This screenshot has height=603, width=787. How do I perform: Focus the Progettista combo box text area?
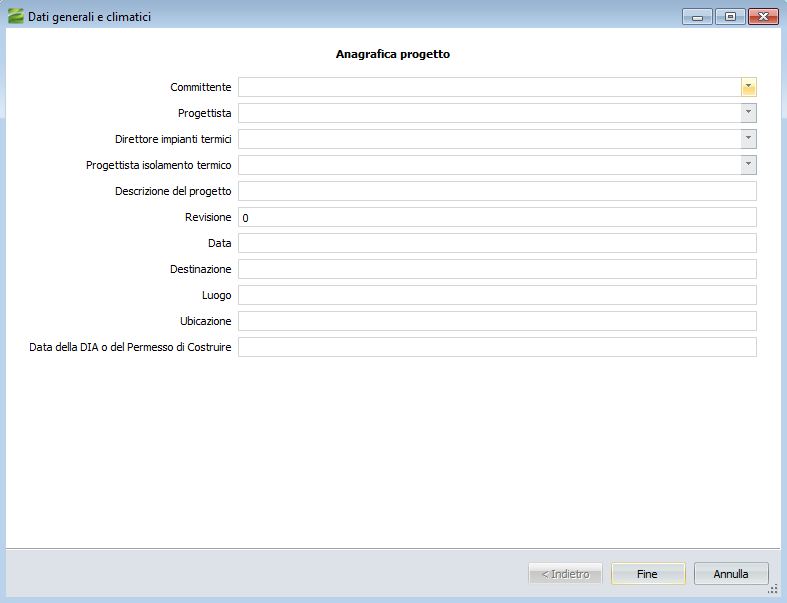[x=489, y=113]
